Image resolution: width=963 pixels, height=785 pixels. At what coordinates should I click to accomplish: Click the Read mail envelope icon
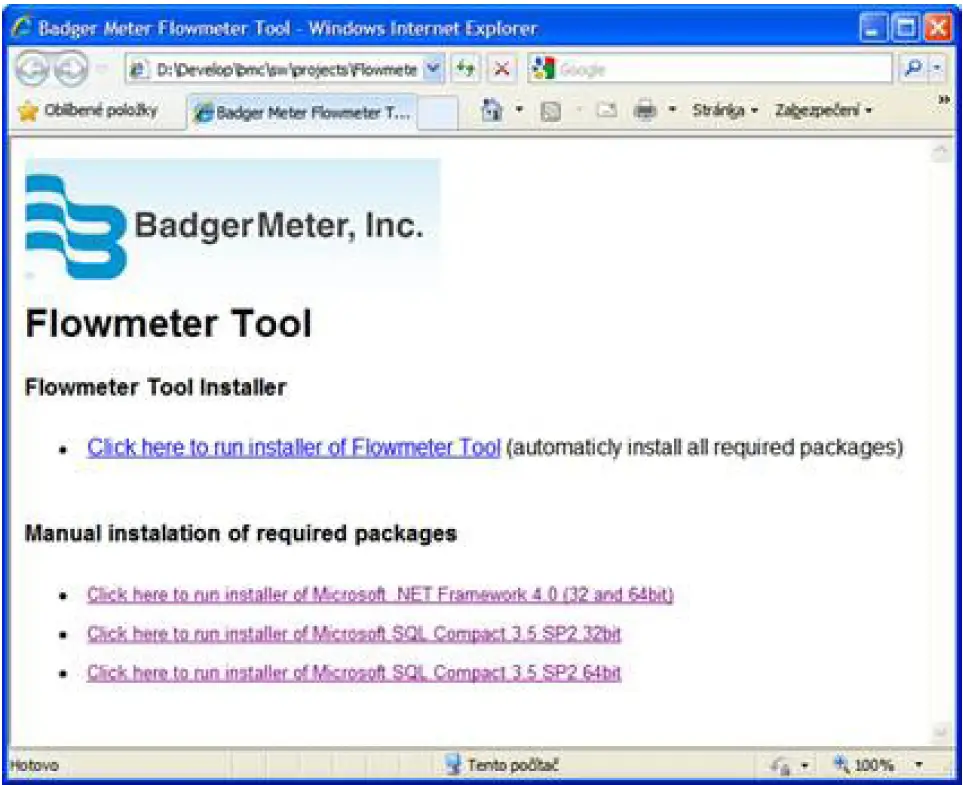tap(606, 111)
